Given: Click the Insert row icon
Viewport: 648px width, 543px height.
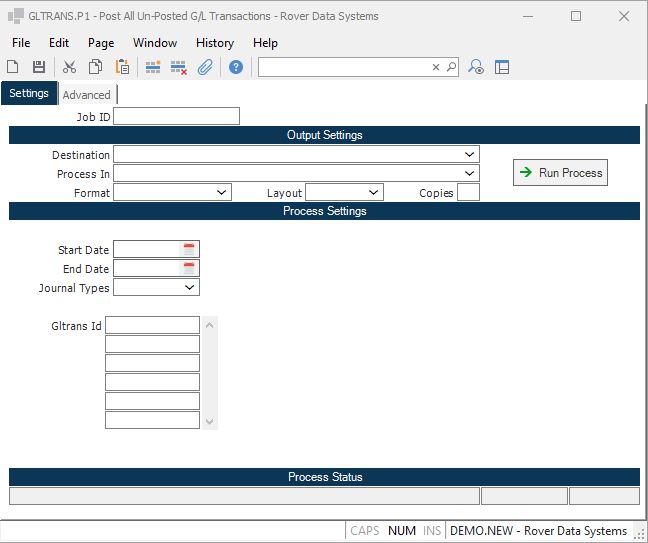Looking at the screenshot, I should click(153, 67).
